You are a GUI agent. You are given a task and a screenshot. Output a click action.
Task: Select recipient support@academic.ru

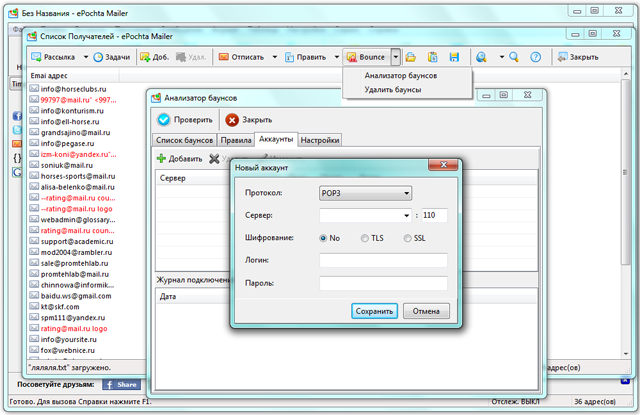pos(77,242)
